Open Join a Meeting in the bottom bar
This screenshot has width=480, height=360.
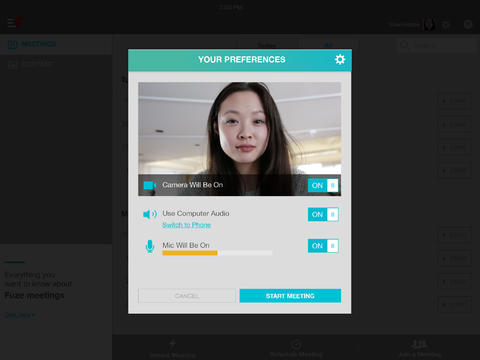[420, 348]
